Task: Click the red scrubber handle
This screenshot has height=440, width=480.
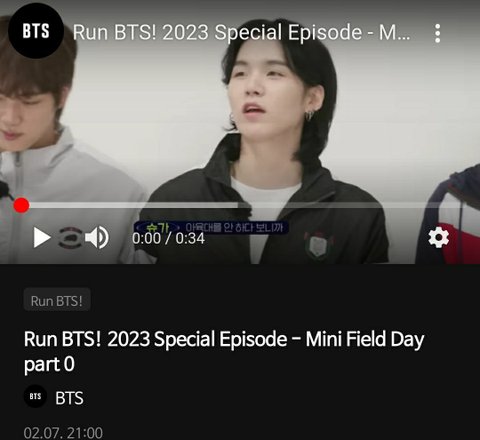Action: (21, 205)
